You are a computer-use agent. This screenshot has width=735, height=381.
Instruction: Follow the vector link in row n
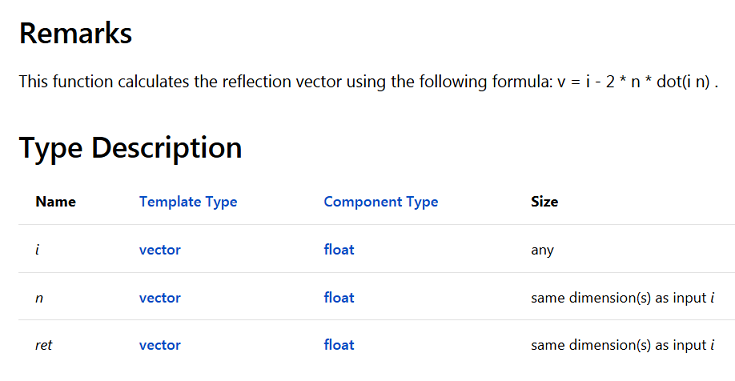pyautogui.click(x=160, y=298)
